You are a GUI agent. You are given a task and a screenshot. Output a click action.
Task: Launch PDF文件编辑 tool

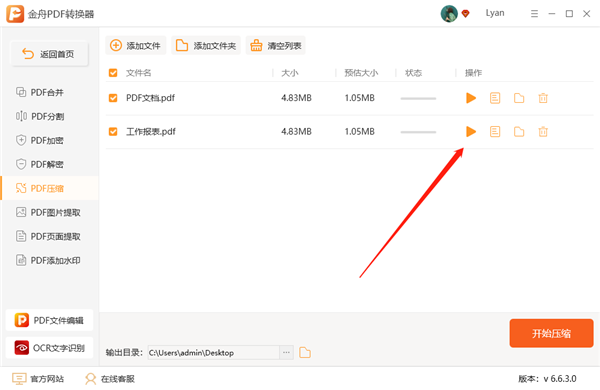point(49,320)
